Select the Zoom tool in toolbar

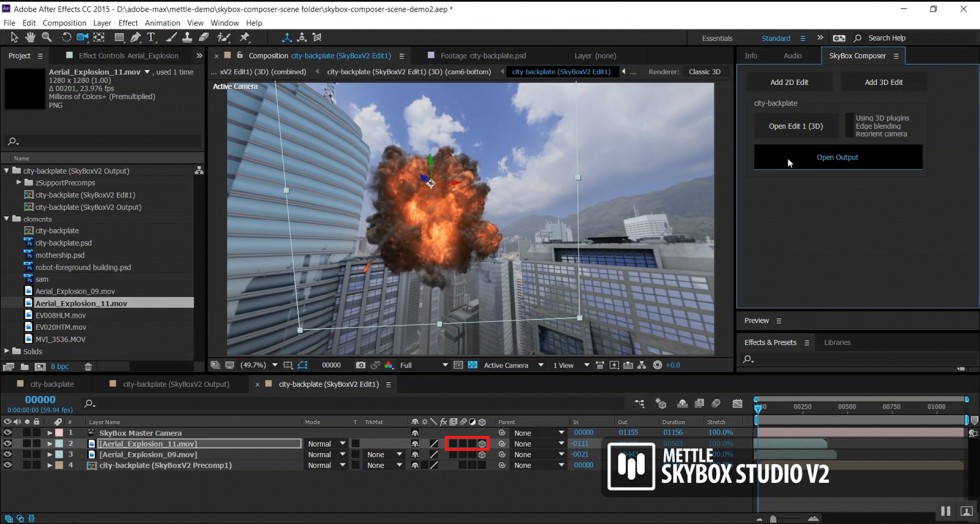(x=46, y=38)
